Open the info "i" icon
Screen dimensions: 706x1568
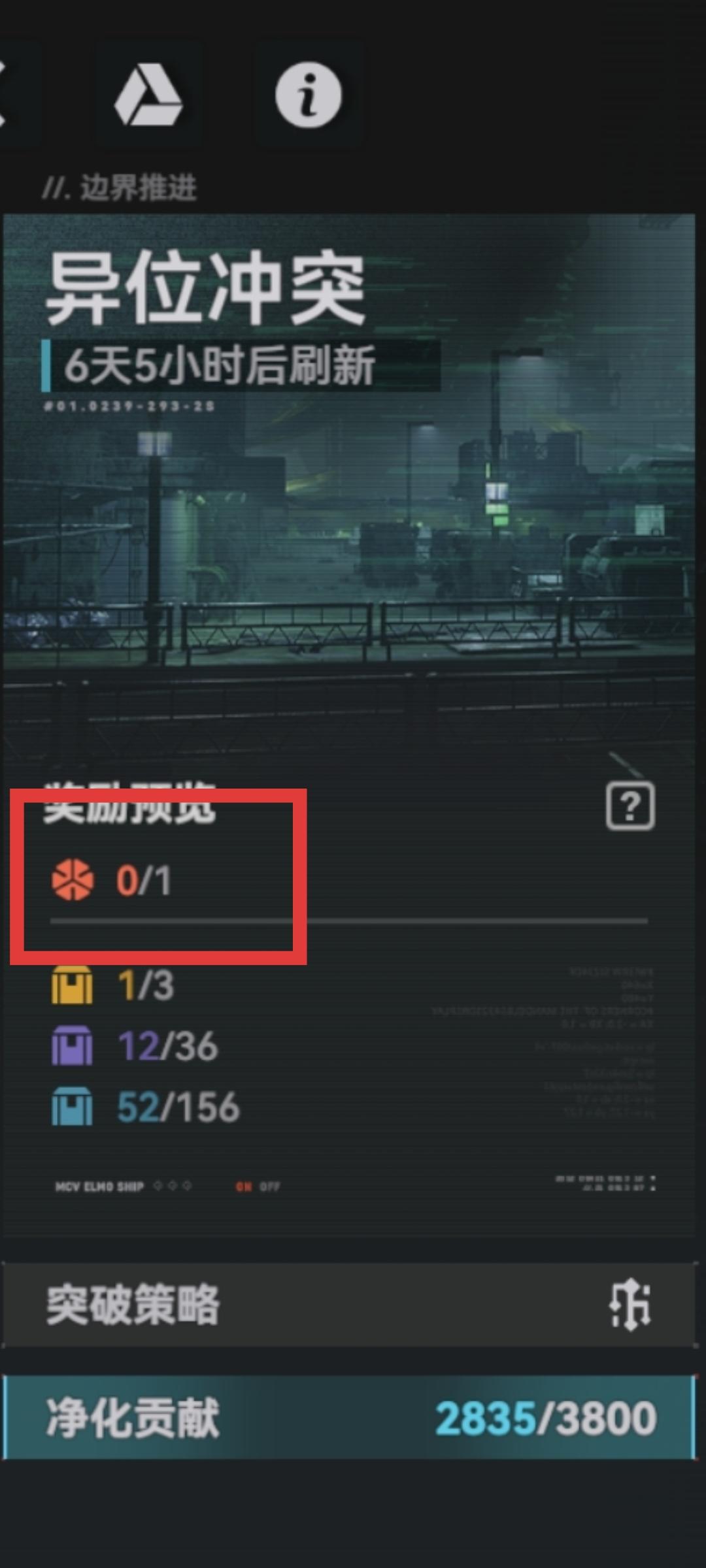click(308, 95)
